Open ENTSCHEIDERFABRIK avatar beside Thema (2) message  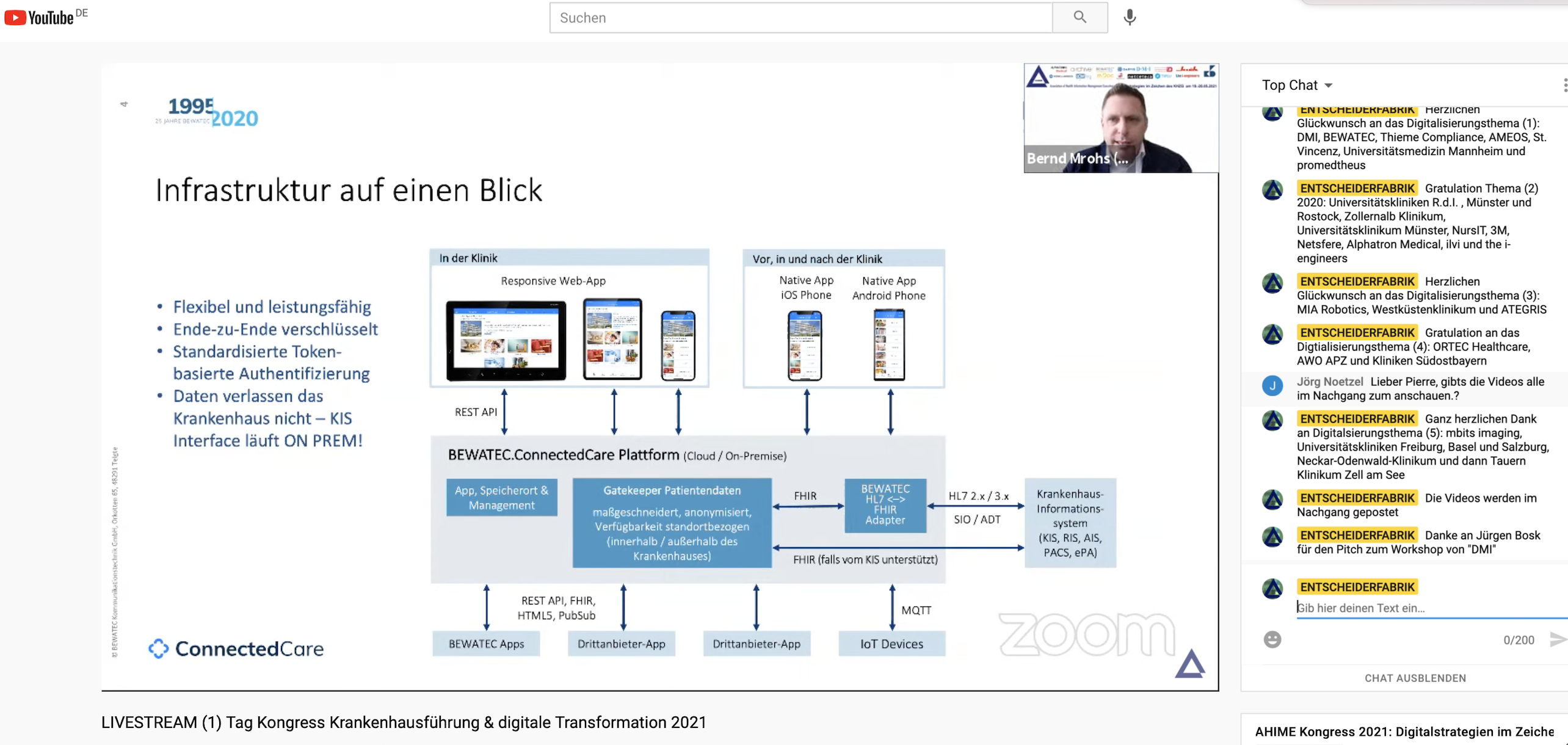(1272, 190)
